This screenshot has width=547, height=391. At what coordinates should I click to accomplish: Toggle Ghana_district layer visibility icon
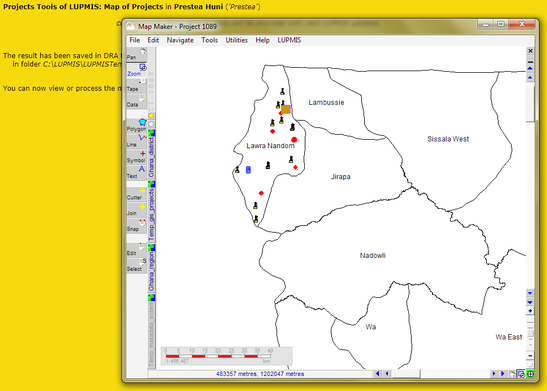[x=152, y=133]
